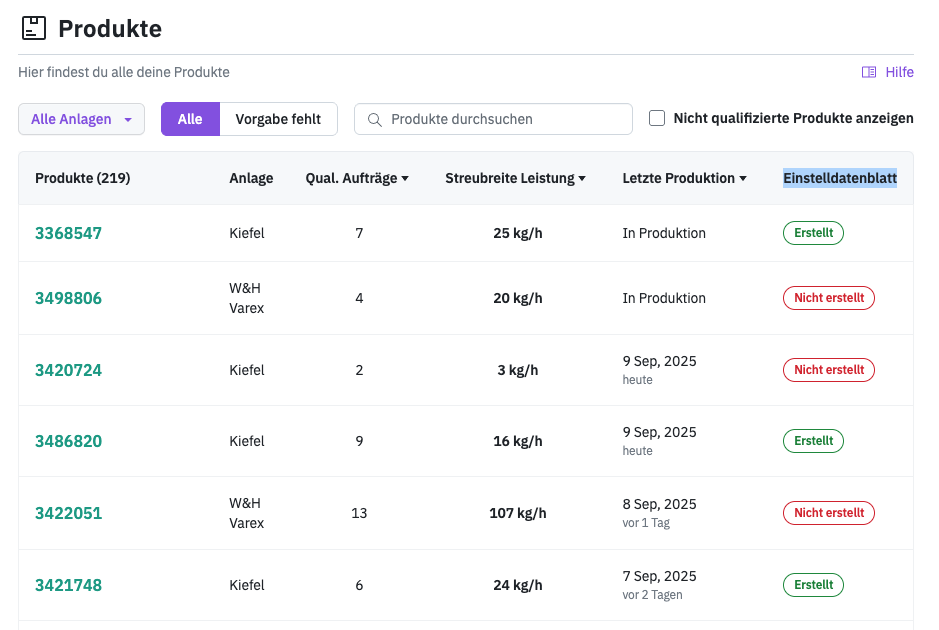Sort by Qual. Aufträge column

[x=357, y=178]
